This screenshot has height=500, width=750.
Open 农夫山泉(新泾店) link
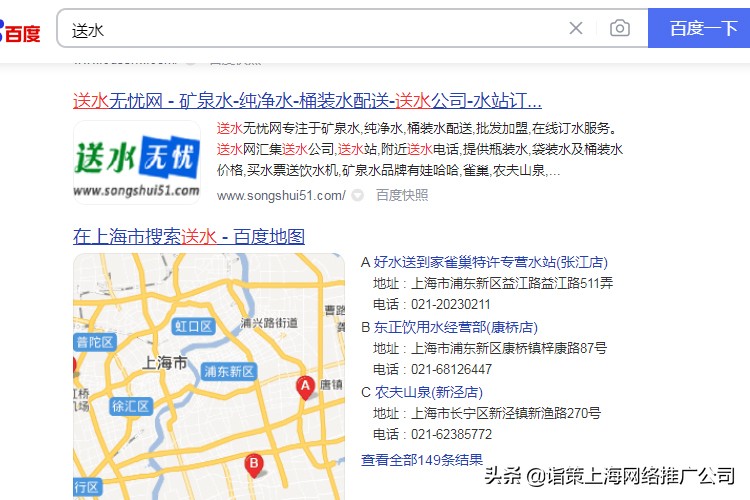[428, 392]
